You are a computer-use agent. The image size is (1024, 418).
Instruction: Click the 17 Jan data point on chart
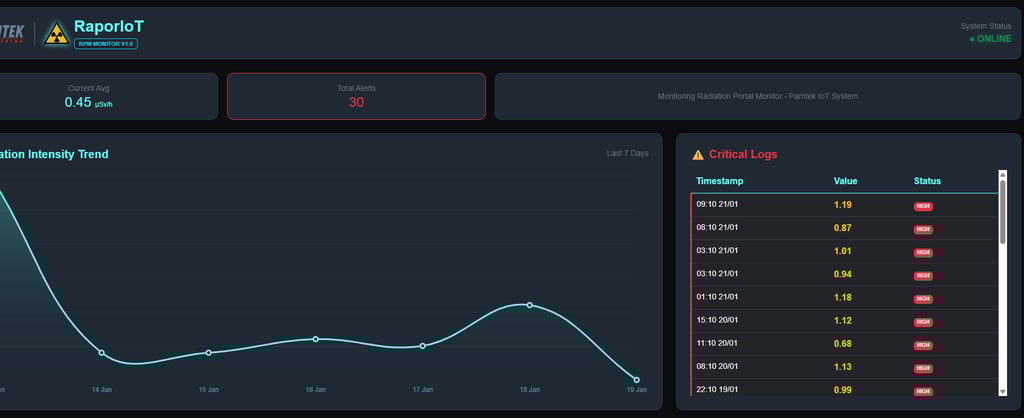point(423,346)
